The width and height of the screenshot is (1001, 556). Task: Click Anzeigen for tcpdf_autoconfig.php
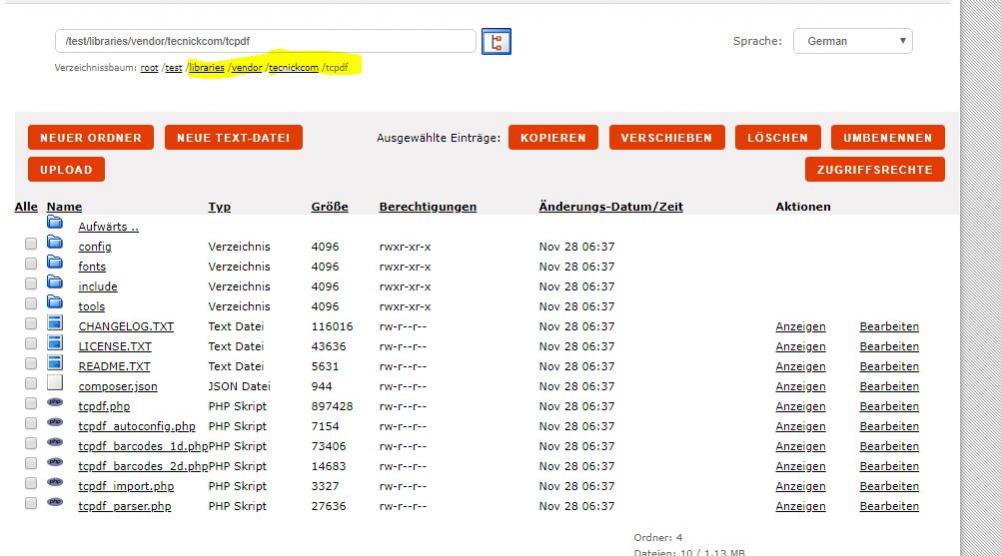pyautogui.click(x=800, y=426)
